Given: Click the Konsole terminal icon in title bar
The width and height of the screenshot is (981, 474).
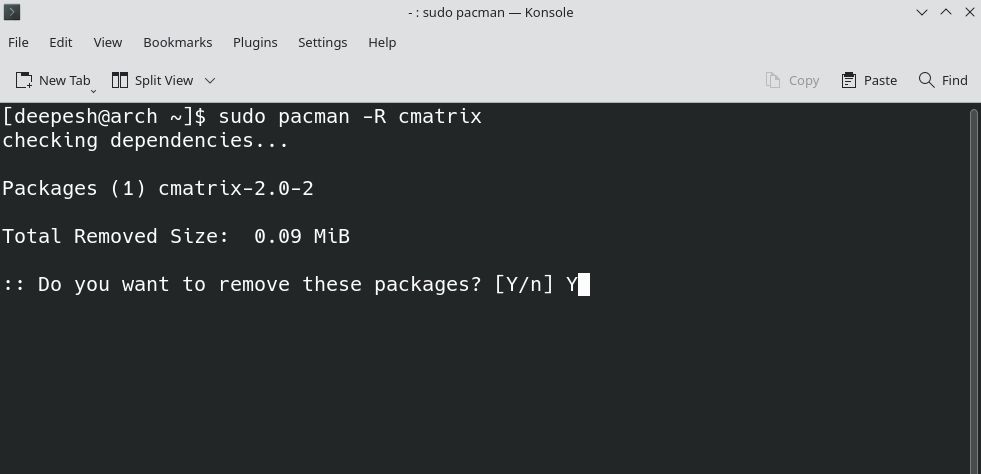Looking at the screenshot, I should click(13, 12).
